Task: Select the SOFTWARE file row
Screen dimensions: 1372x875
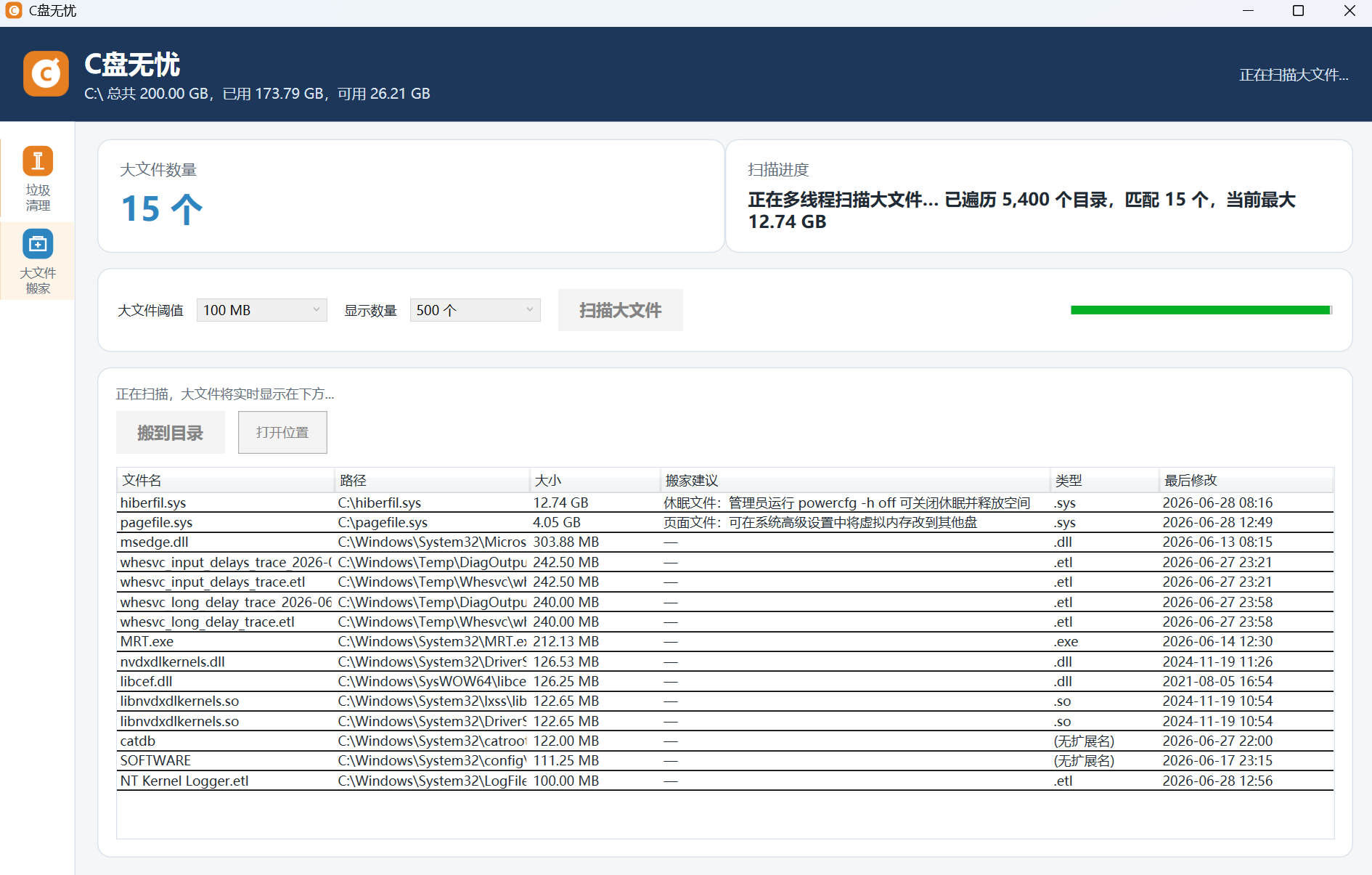Action: [725, 760]
